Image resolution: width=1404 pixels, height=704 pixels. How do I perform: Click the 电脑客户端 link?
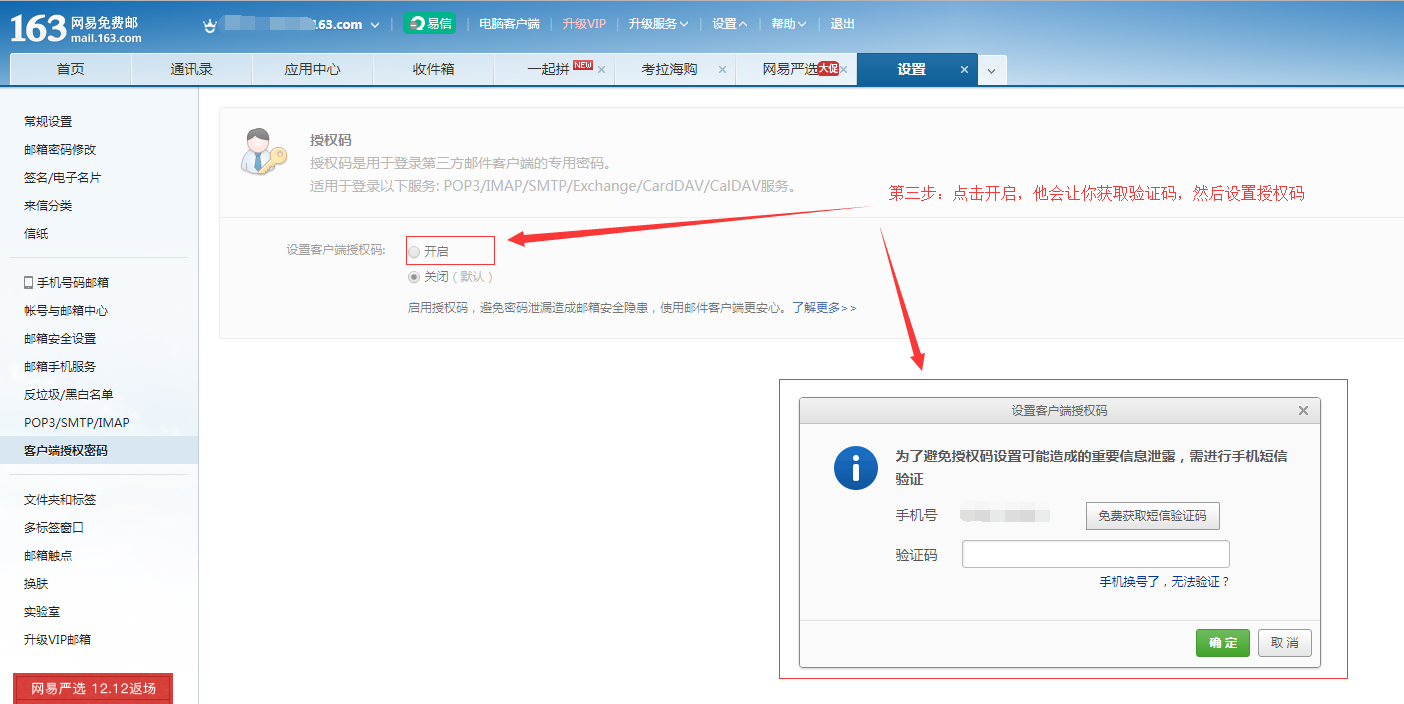(x=509, y=23)
